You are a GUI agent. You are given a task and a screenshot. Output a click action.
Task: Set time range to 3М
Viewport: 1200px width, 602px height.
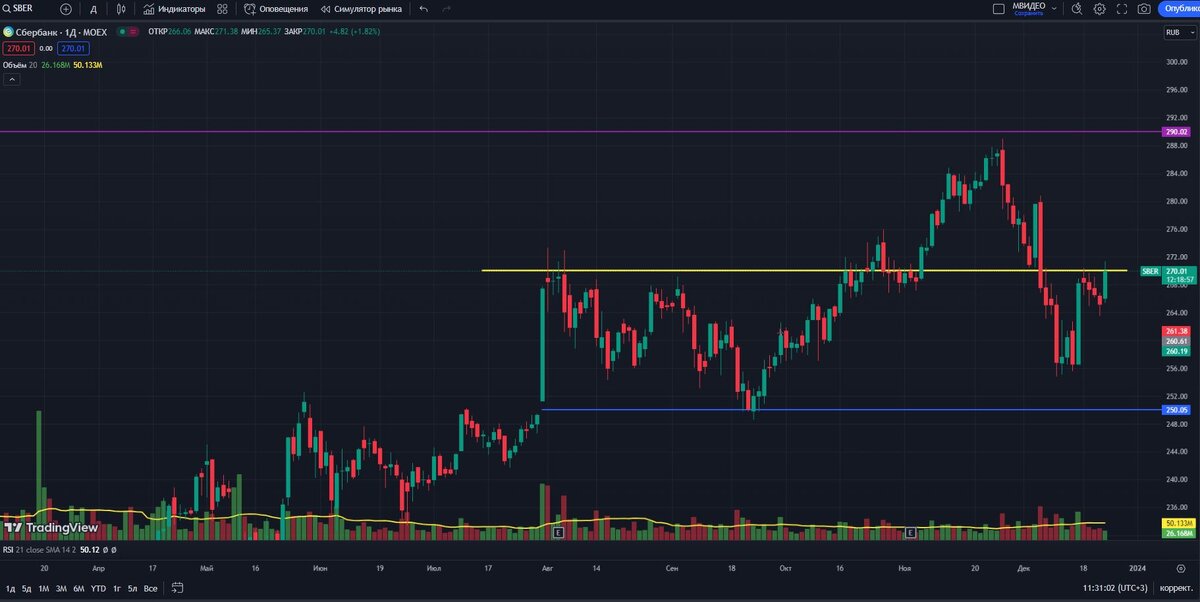pyautogui.click(x=61, y=588)
